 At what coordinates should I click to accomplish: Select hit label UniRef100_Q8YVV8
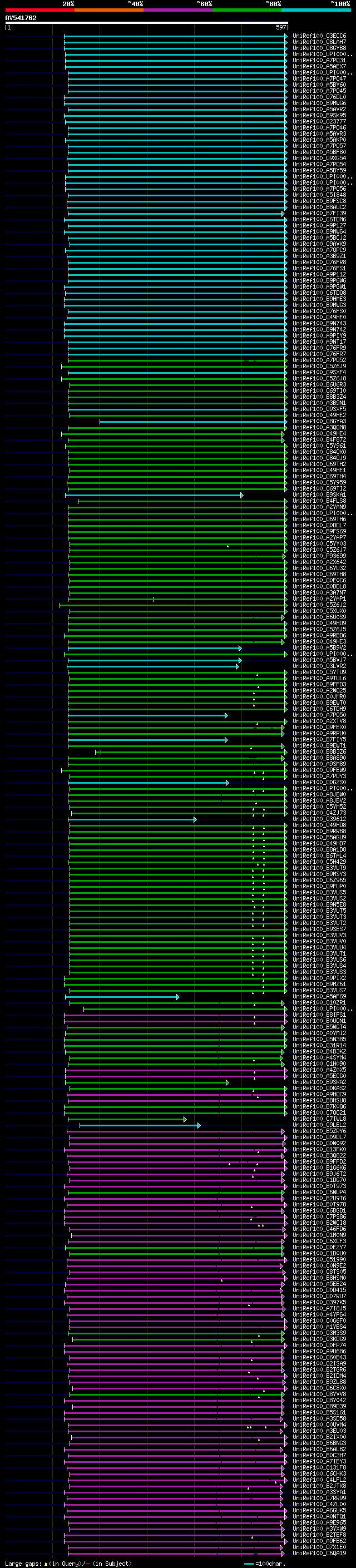[319, 1394]
